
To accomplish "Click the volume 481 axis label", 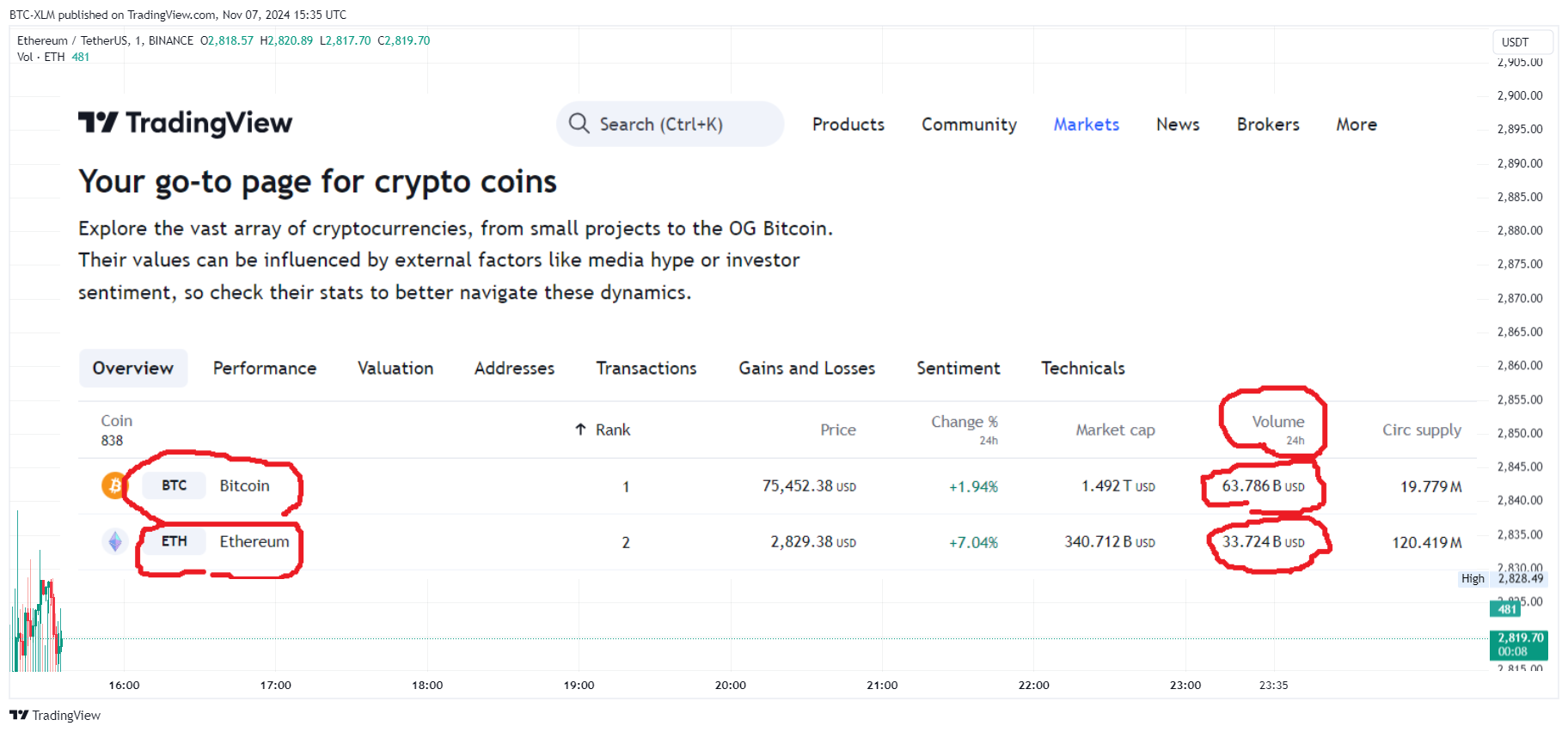I will (1506, 609).
